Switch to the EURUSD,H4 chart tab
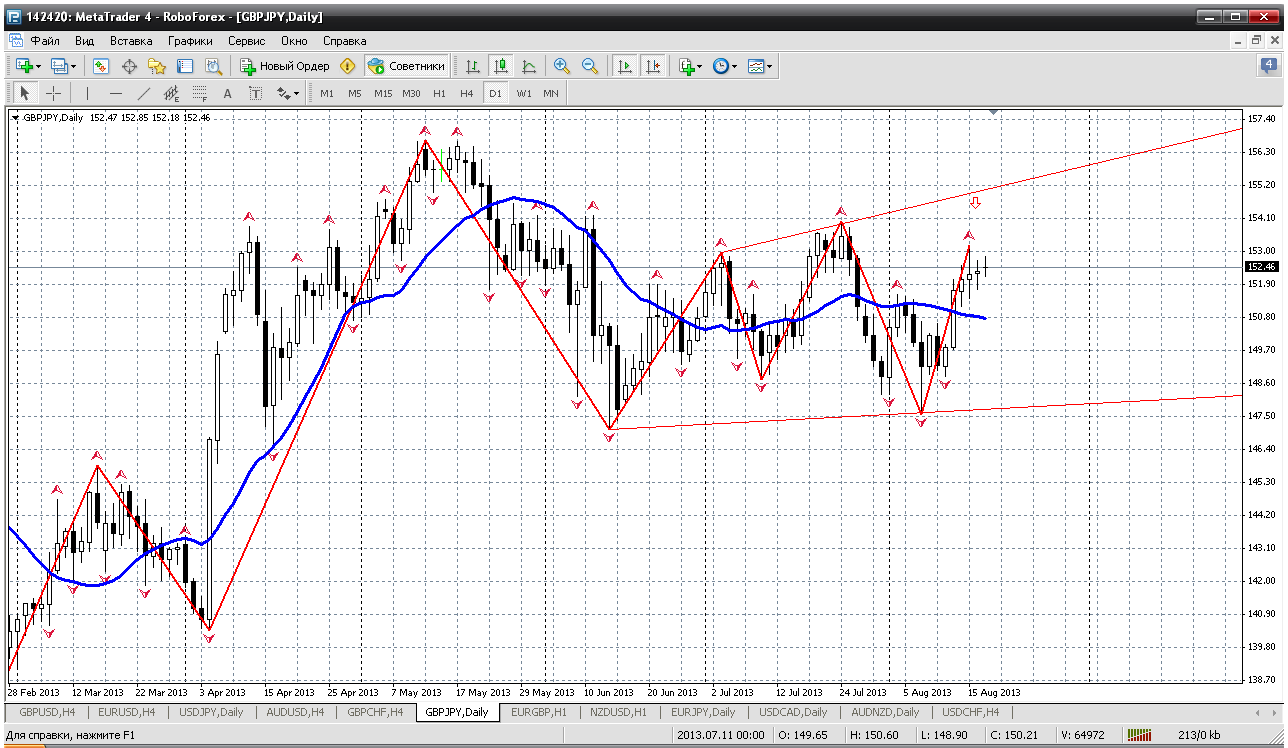Image resolution: width=1288 pixels, height=748 pixels. pos(125,712)
